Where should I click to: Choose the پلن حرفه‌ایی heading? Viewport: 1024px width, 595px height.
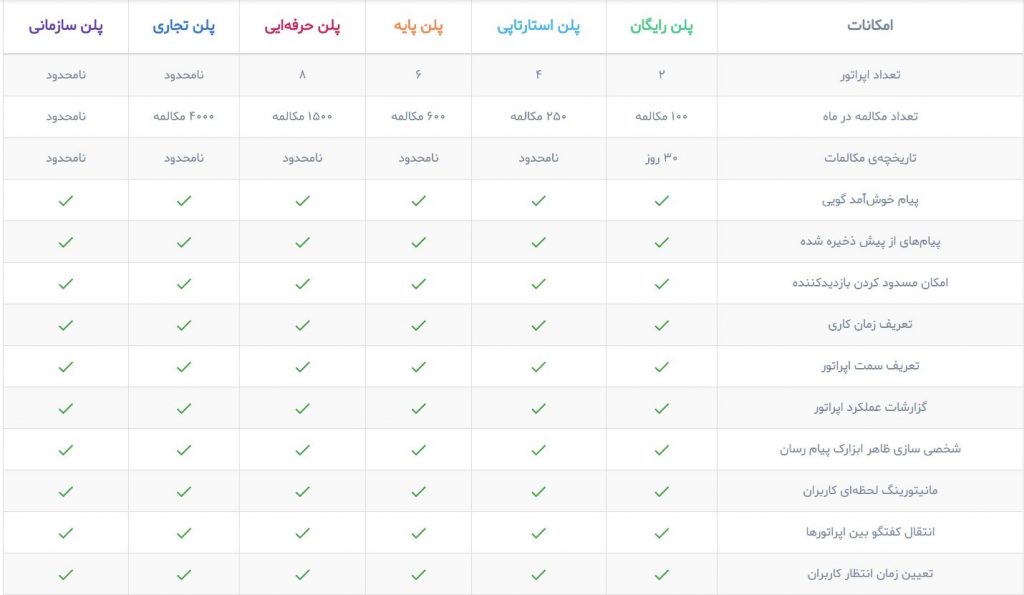pyautogui.click(x=302, y=26)
